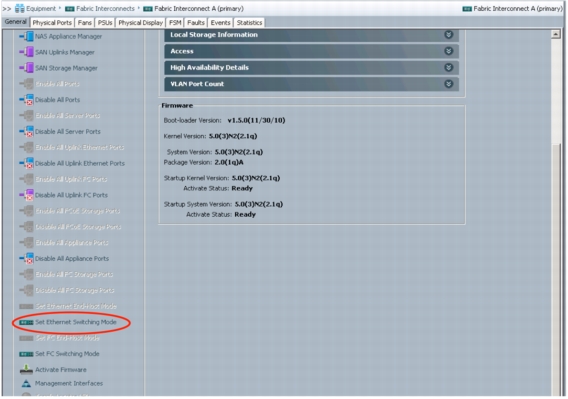The height and width of the screenshot is (399, 568).
Task: Click the Disable All Ports link
Action: [x=58, y=100]
